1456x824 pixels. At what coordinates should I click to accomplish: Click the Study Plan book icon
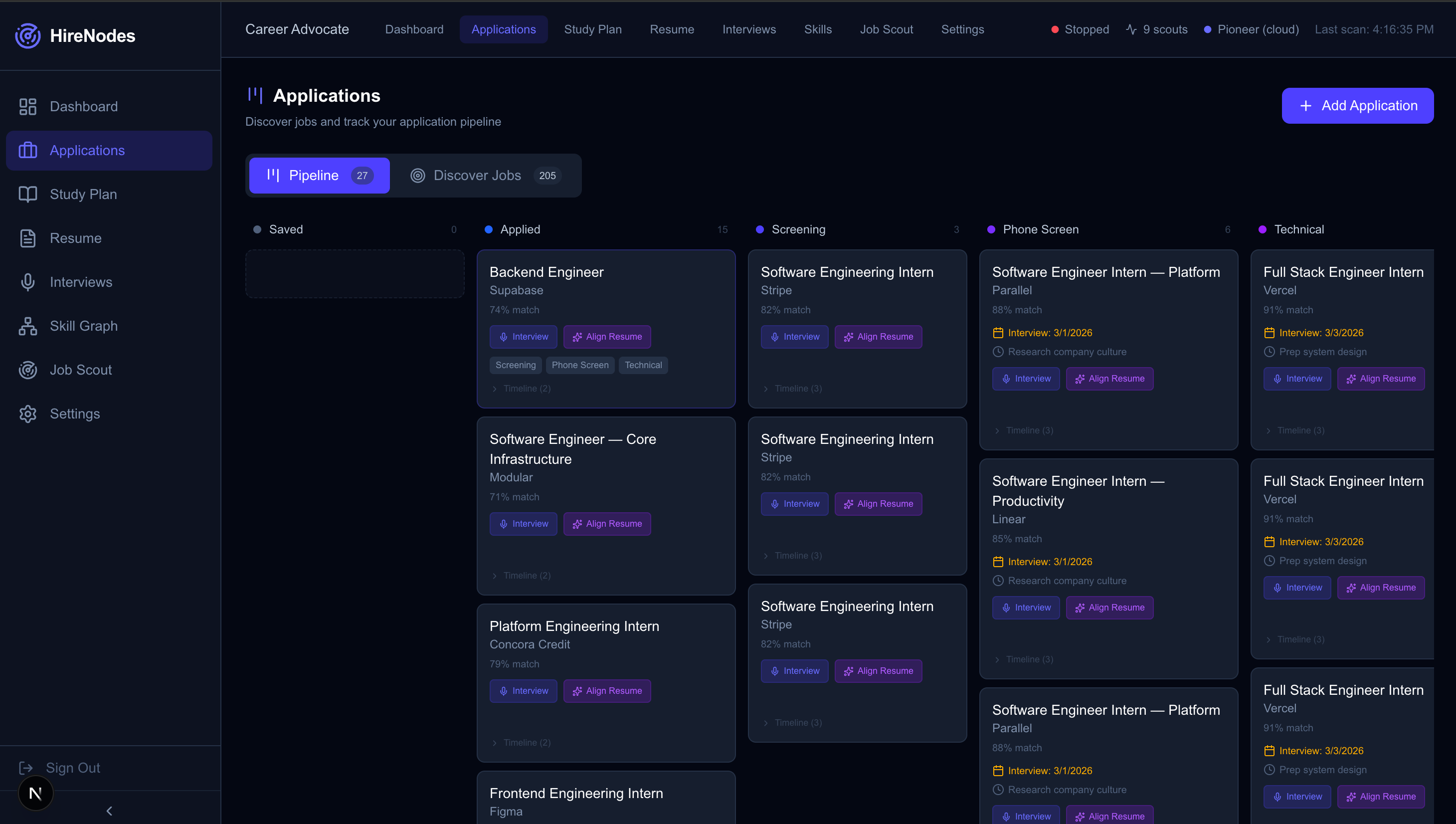click(x=28, y=194)
